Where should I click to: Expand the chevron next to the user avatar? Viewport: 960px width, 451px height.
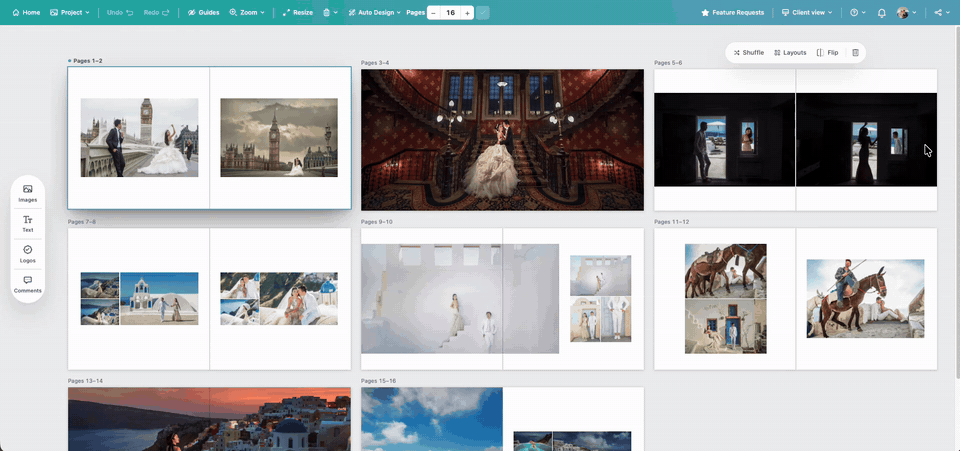[x=915, y=12]
